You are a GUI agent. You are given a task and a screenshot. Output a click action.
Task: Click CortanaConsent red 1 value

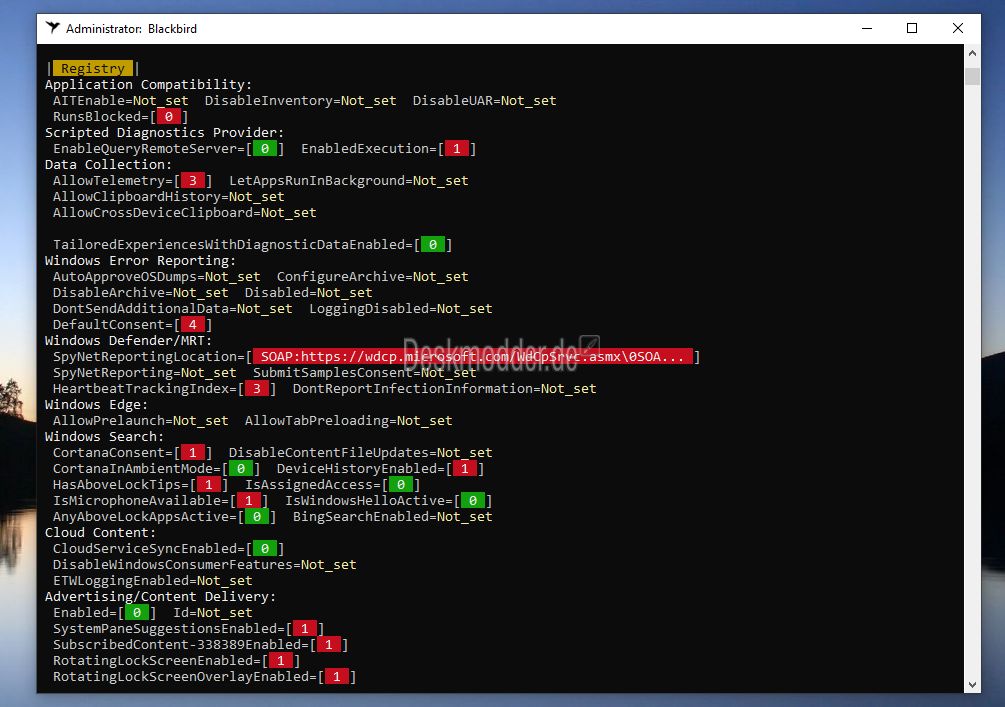pyautogui.click(x=192, y=453)
